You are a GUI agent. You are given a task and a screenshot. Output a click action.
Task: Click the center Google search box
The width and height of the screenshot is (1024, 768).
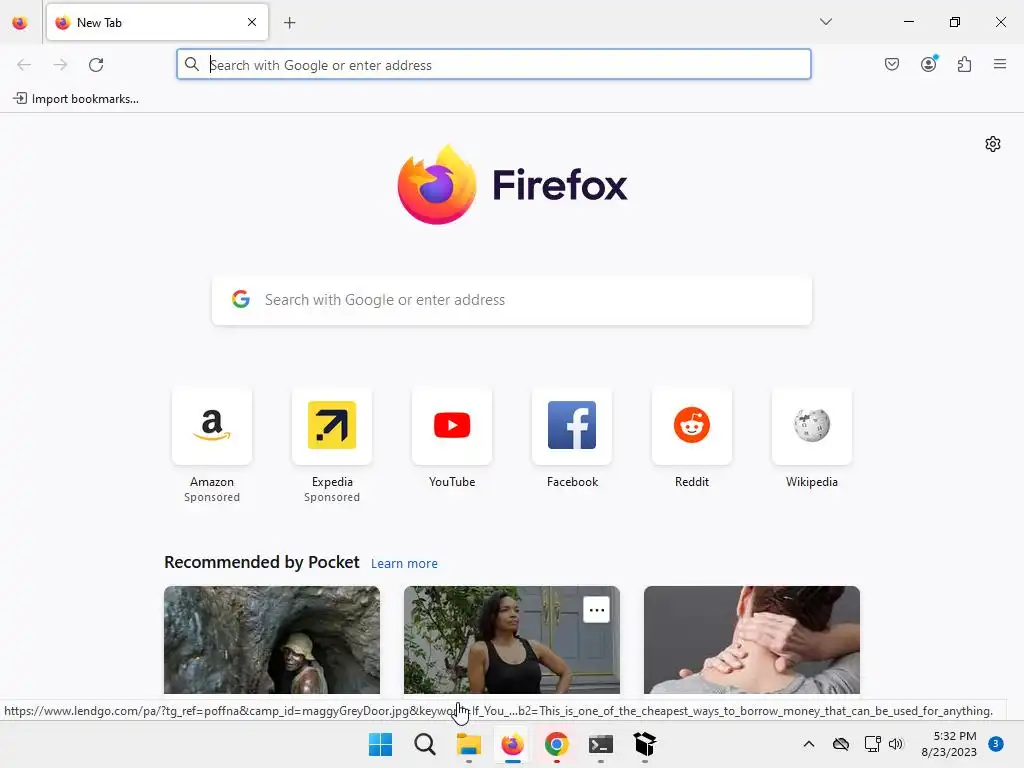tap(512, 300)
